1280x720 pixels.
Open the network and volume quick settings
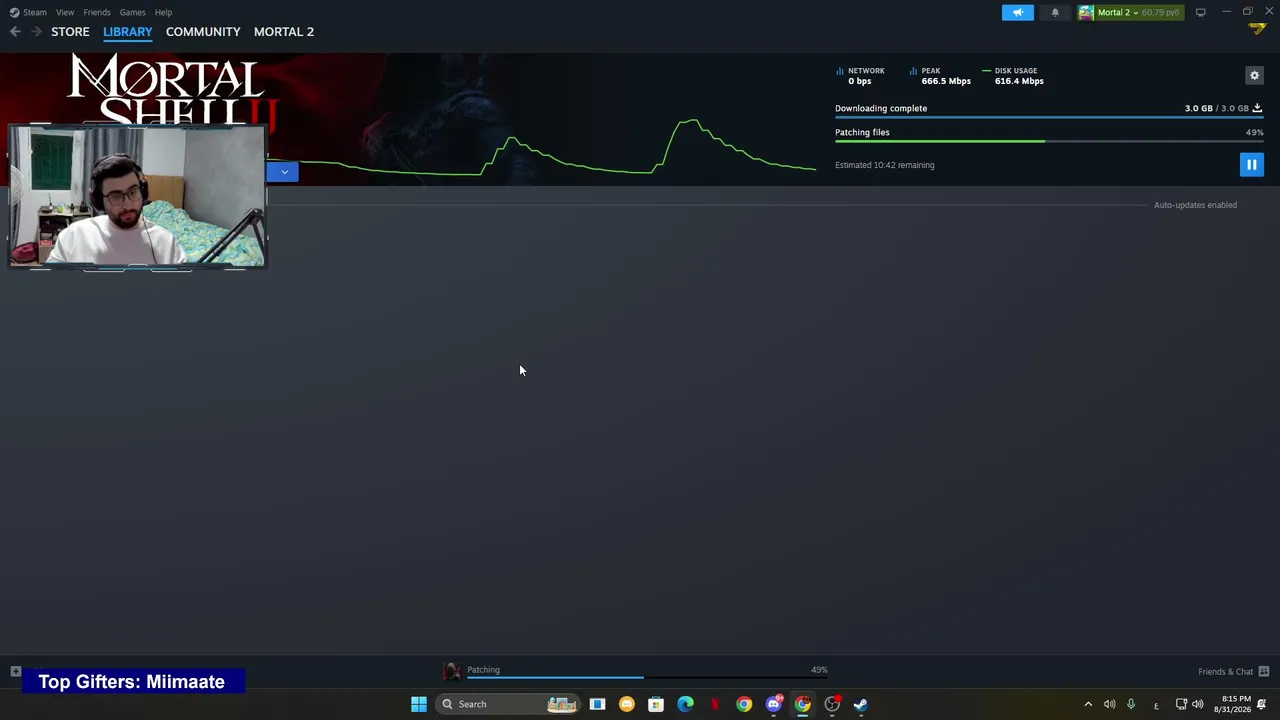pyautogui.click(x=1189, y=704)
